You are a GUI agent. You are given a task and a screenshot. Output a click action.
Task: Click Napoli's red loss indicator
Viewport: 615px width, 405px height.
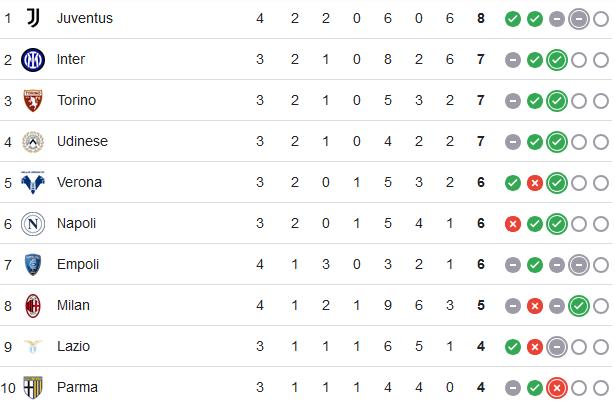point(513,224)
